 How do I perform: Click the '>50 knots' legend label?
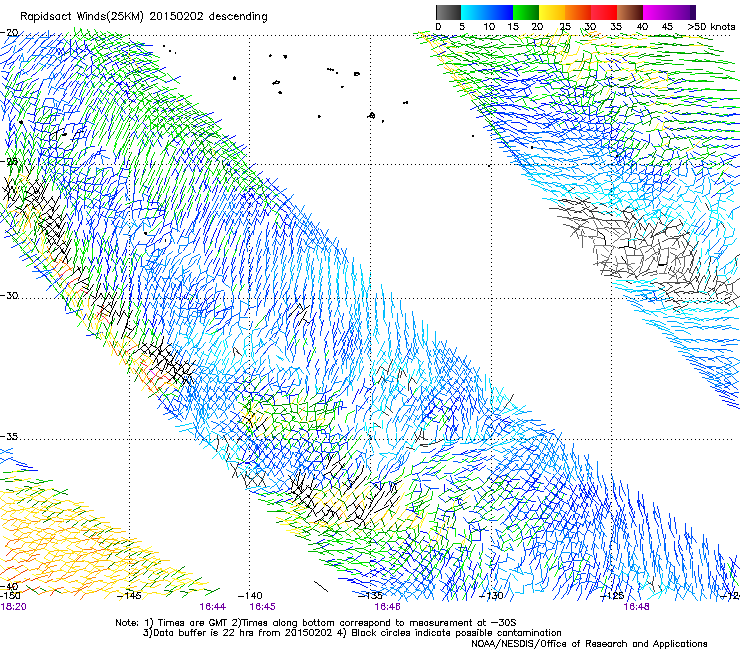click(x=711, y=27)
